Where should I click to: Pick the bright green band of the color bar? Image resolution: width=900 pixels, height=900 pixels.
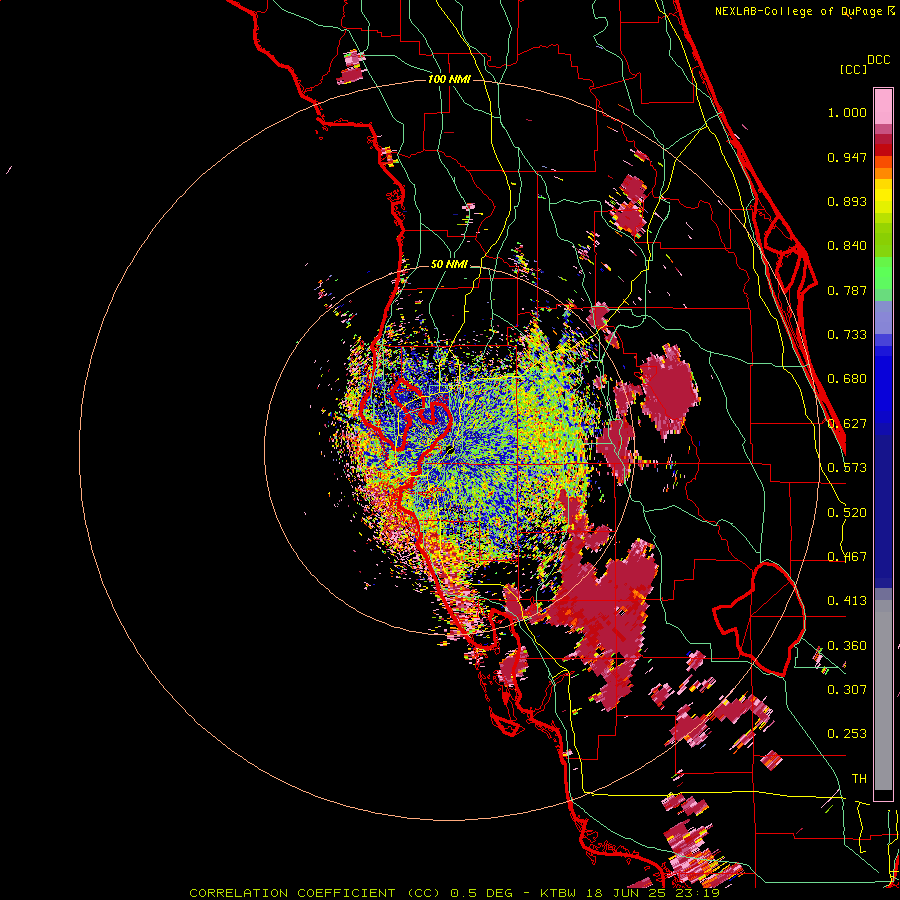pyautogui.click(x=883, y=273)
